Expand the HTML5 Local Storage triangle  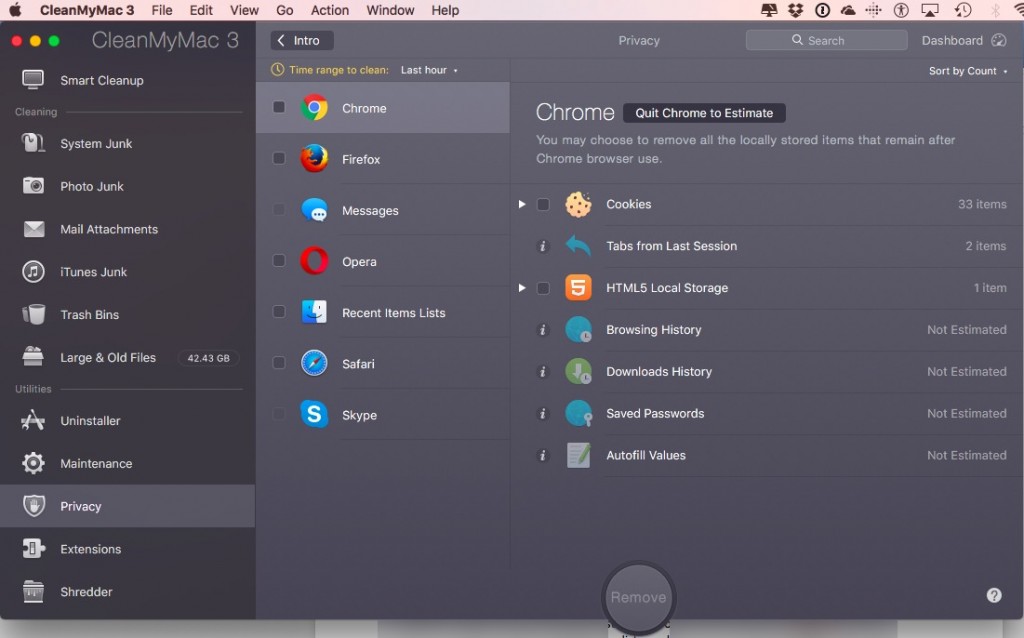pyautogui.click(x=522, y=288)
